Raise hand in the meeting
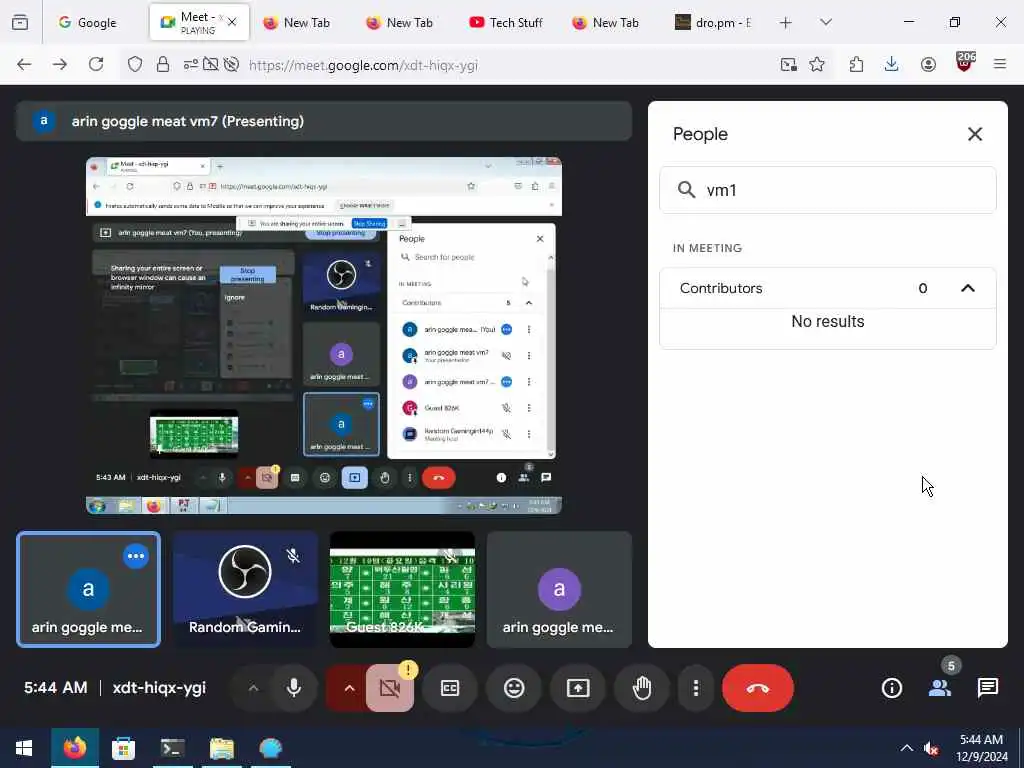The height and width of the screenshot is (768, 1024). (642, 688)
